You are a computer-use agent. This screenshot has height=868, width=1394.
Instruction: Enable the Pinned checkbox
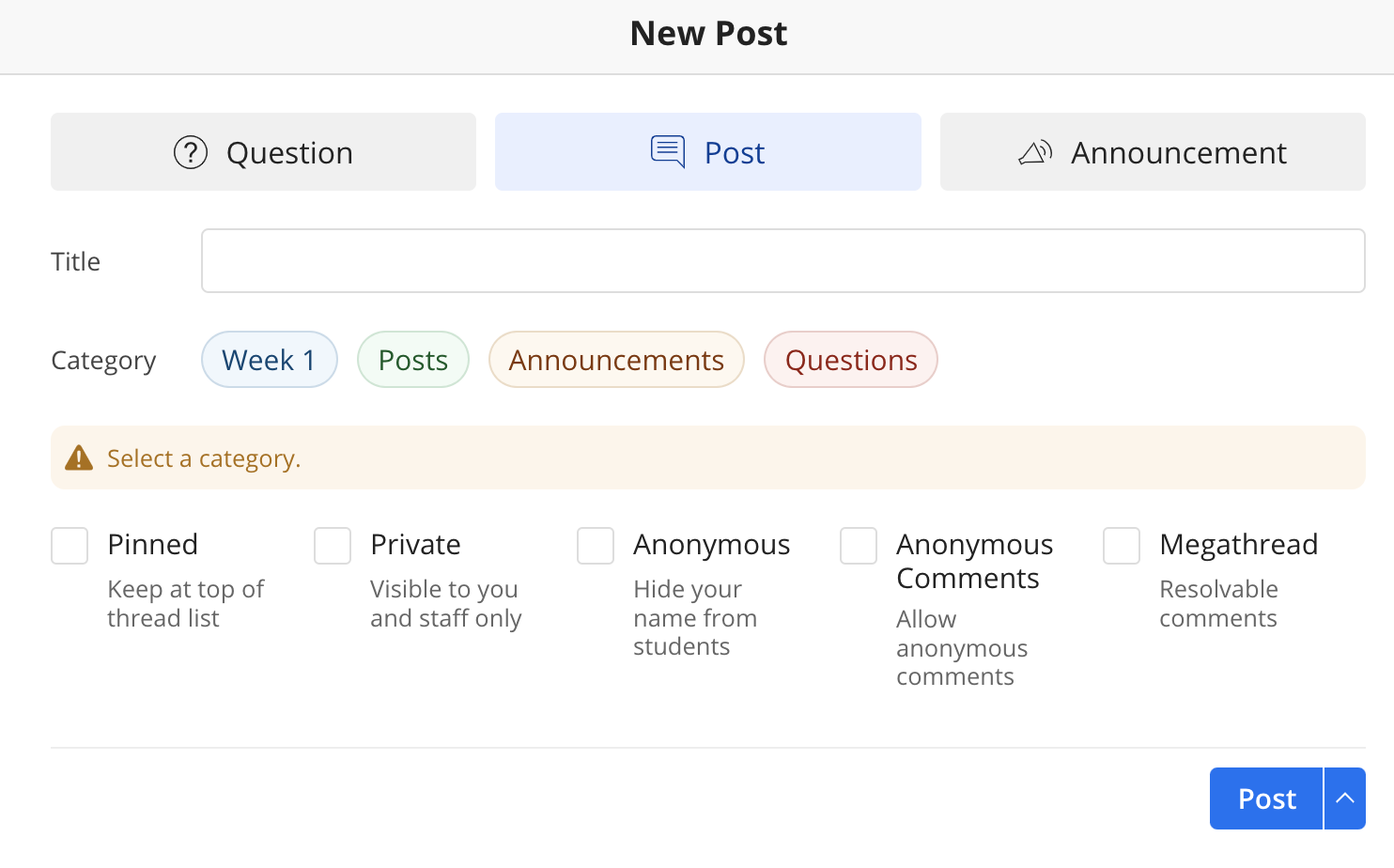[70, 546]
